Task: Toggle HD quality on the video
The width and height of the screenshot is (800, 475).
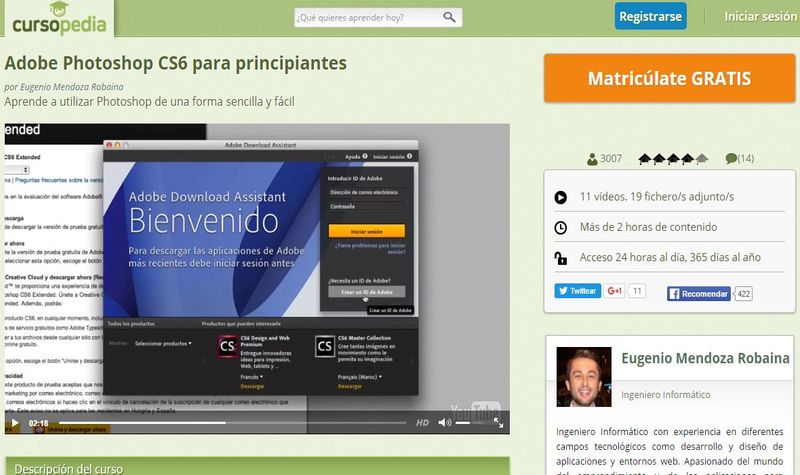Action: [422, 423]
